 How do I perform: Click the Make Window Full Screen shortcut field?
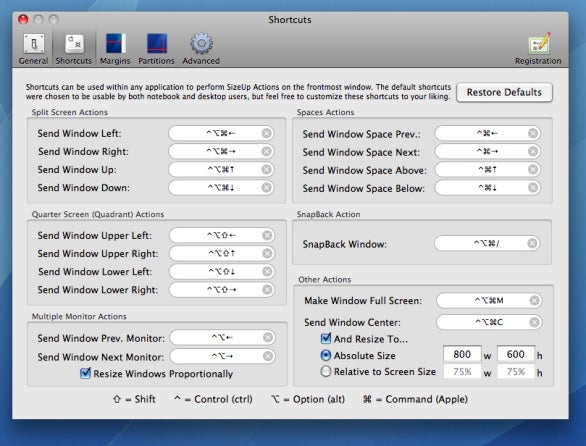point(489,300)
